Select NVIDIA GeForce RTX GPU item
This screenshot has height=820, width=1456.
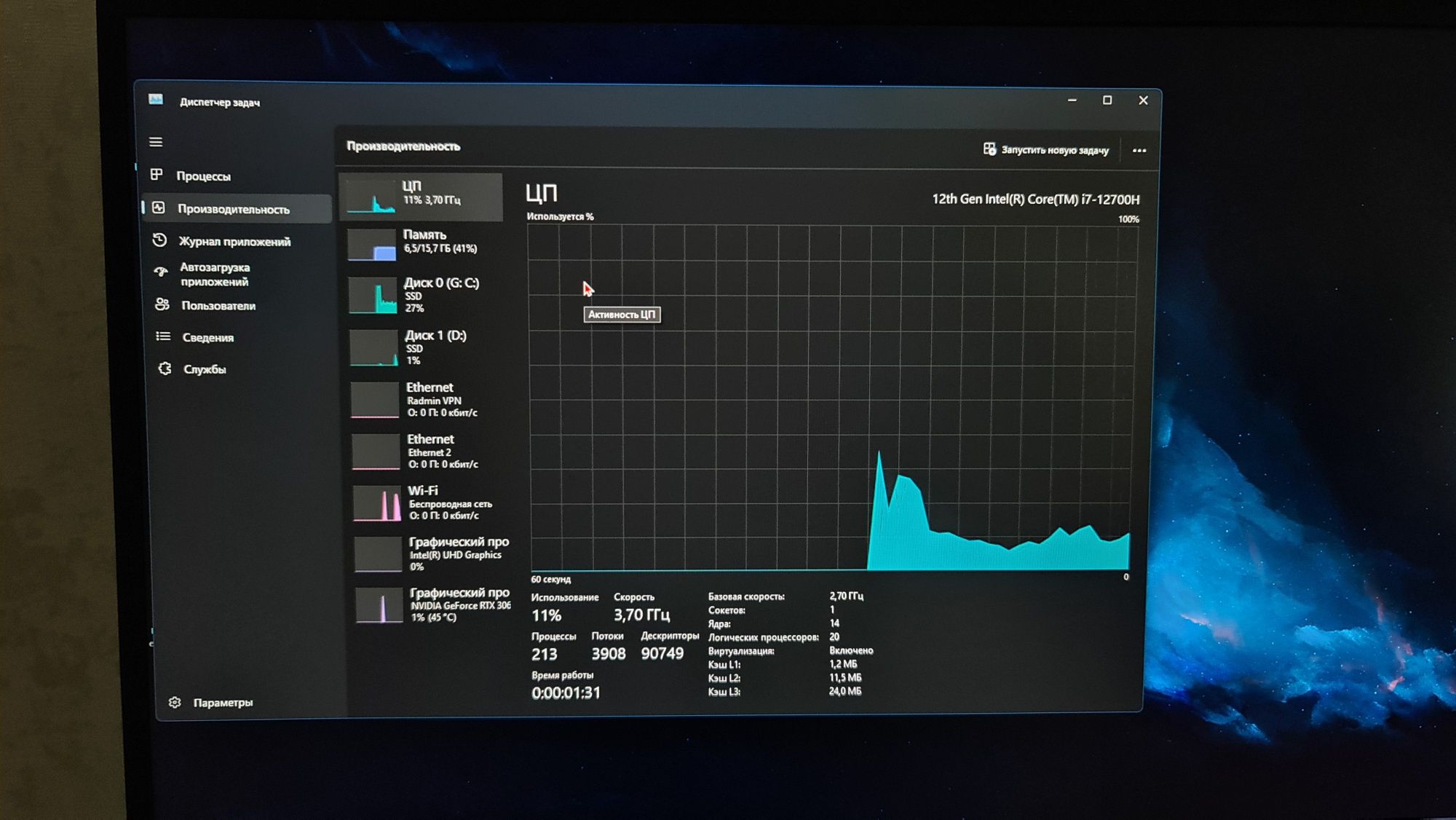click(x=432, y=605)
